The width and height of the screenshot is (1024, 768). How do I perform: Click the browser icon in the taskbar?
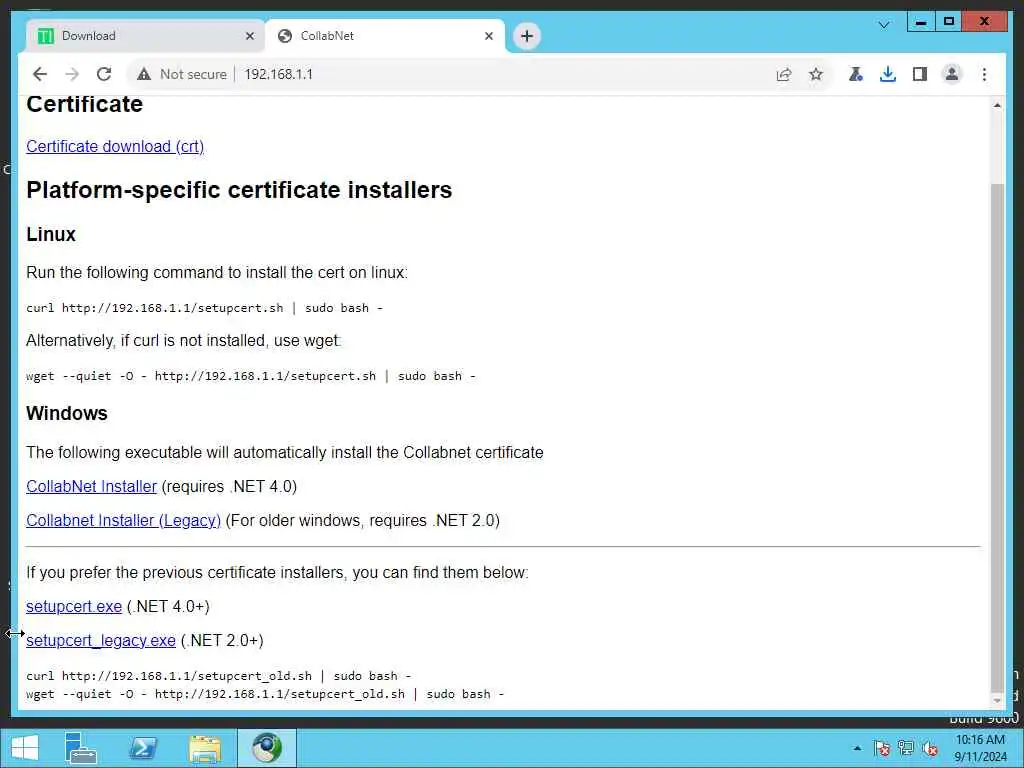pos(266,748)
